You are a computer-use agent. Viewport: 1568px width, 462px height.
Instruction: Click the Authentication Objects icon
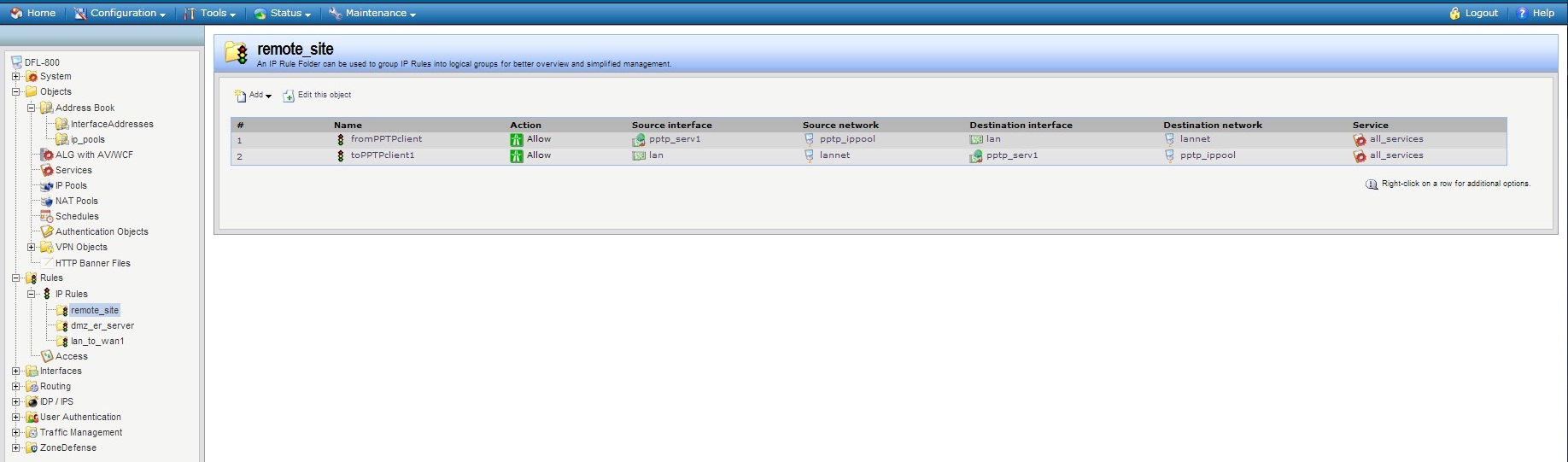[x=47, y=231]
